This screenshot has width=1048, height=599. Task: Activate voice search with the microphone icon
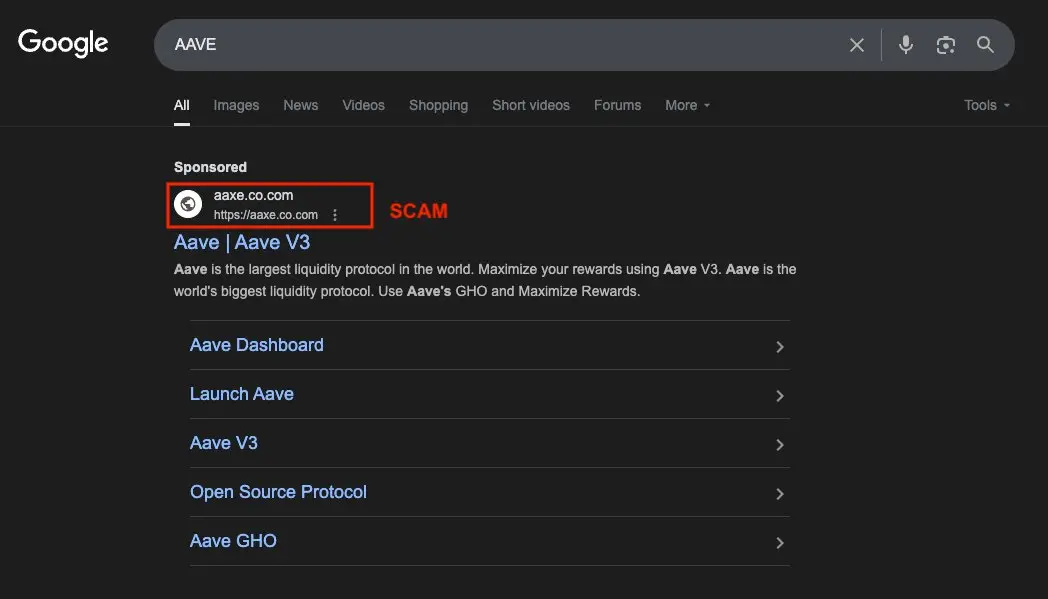pos(905,44)
